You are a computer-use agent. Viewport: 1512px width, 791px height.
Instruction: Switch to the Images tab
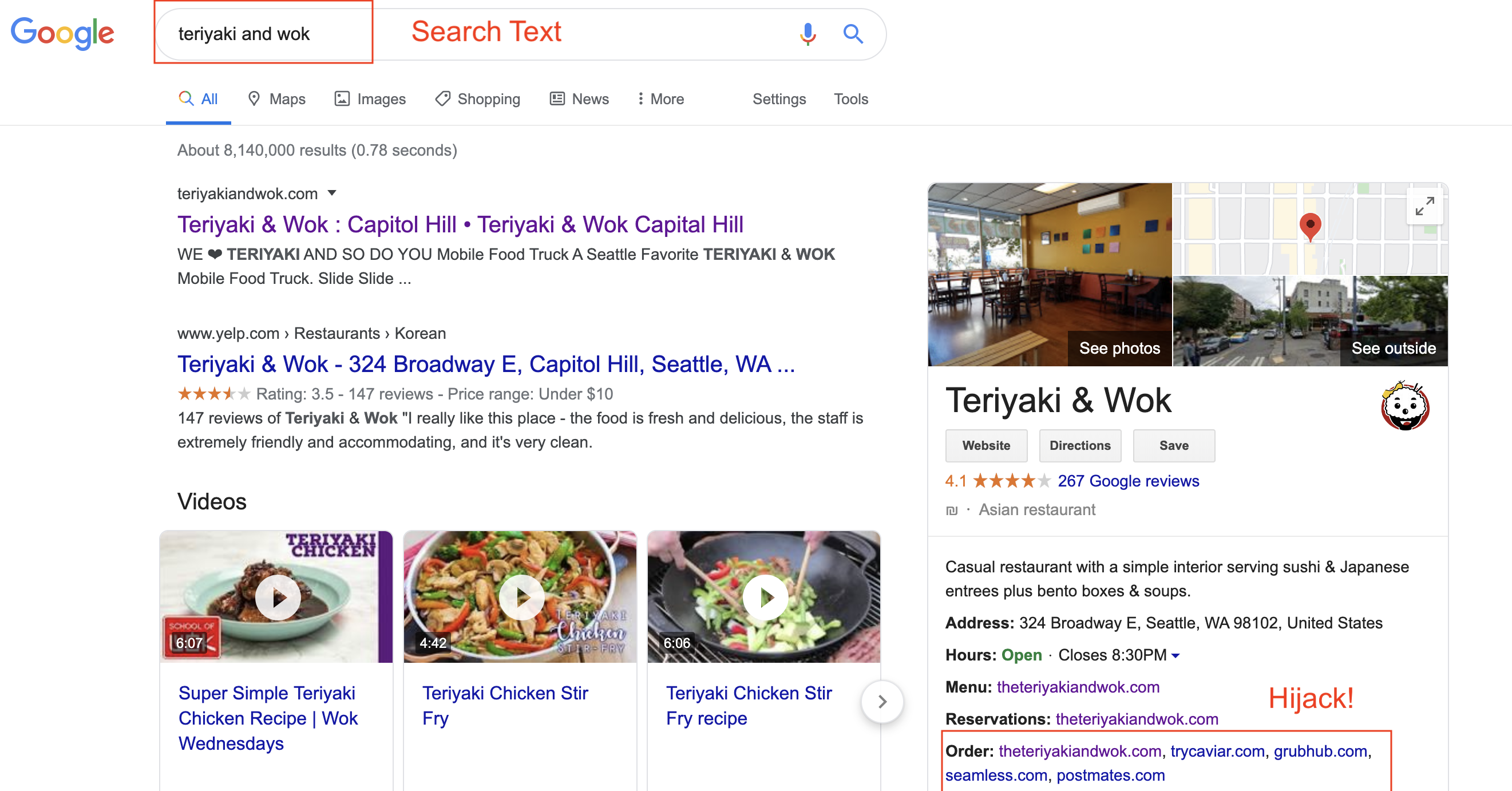[x=370, y=98]
